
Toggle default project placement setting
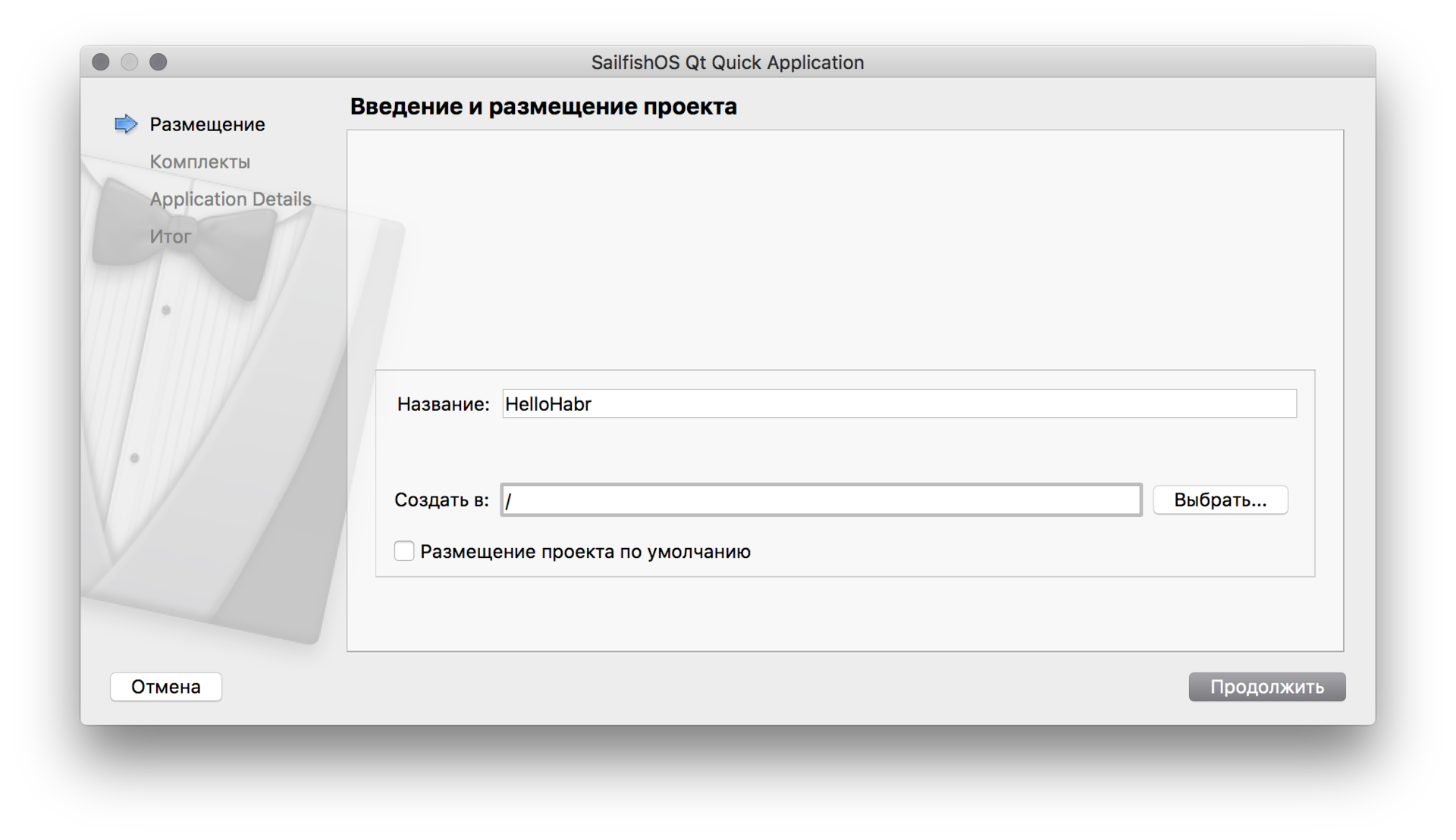[x=404, y=552]
